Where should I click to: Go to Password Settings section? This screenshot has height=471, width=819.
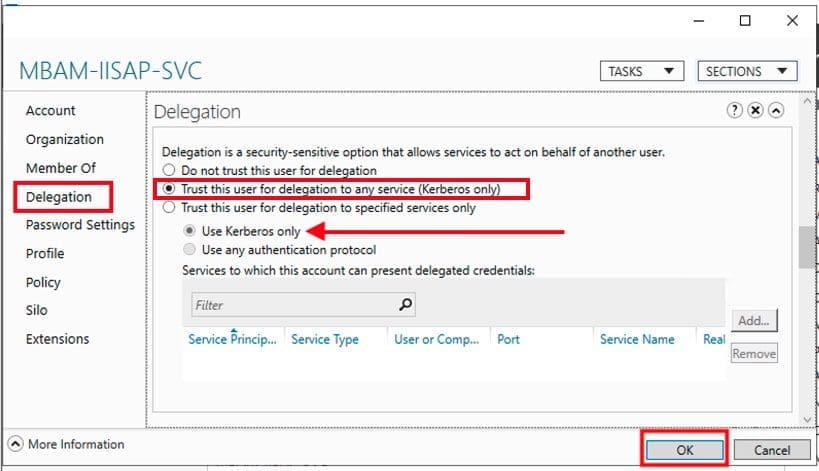coord(80,225)
